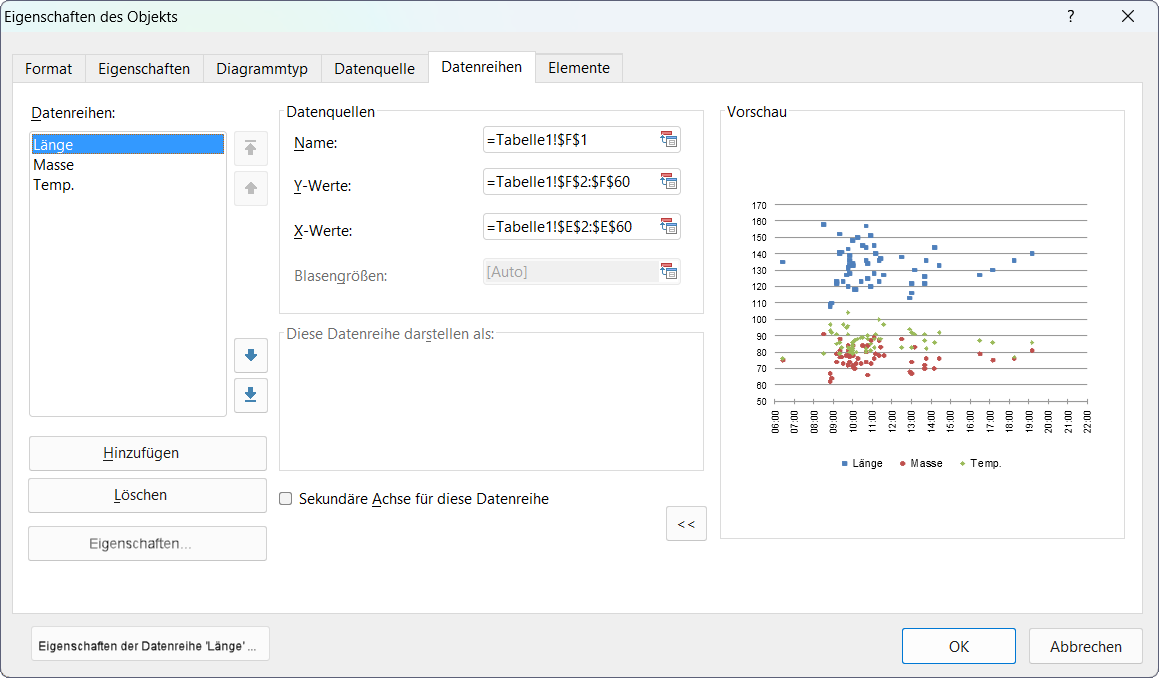Go to the Diagrammtyp tab
The image size is (1159, 678).
pos(262,69)
